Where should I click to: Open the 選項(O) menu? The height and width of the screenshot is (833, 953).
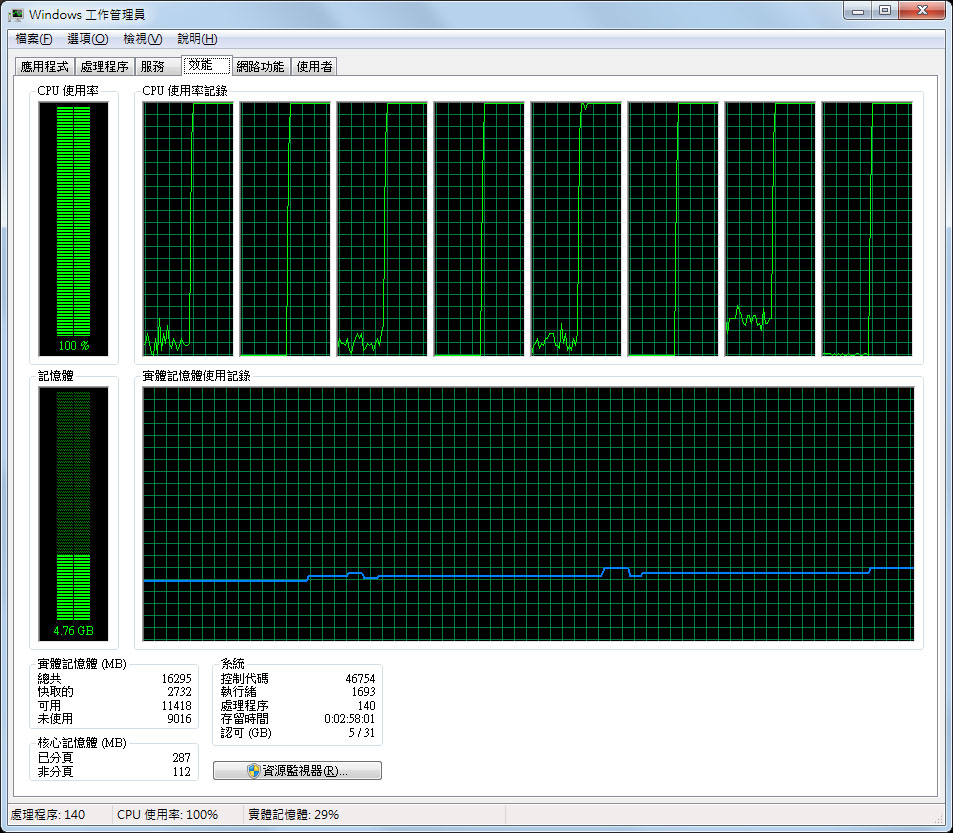(x=88, y=39)
